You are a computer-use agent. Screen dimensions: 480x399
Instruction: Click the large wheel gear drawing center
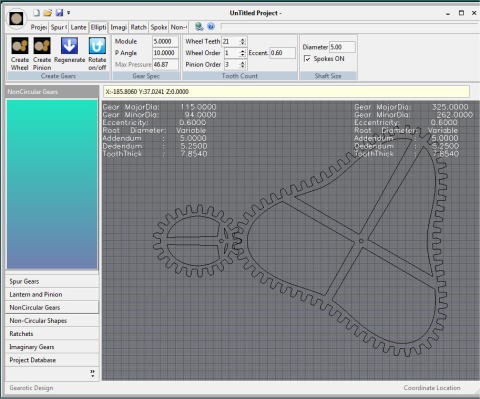tap(361, 241)
